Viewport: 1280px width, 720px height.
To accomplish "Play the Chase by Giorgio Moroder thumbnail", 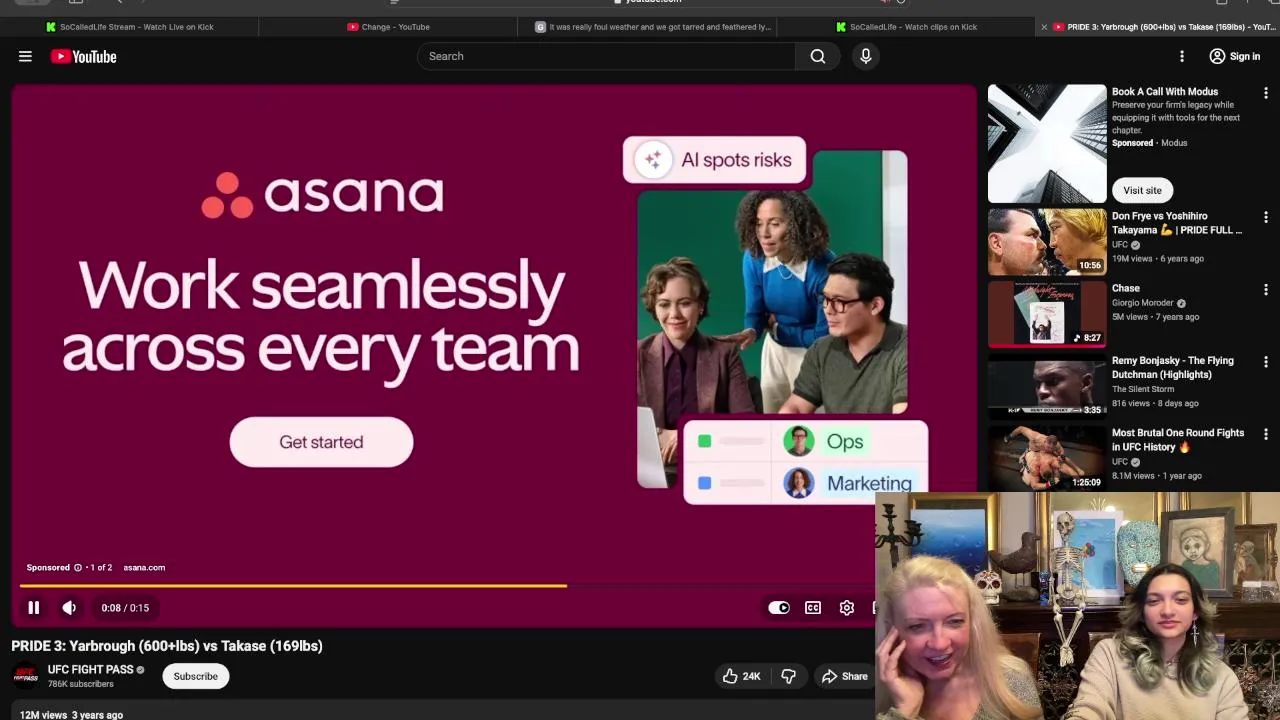I will tap(1047, 314).
